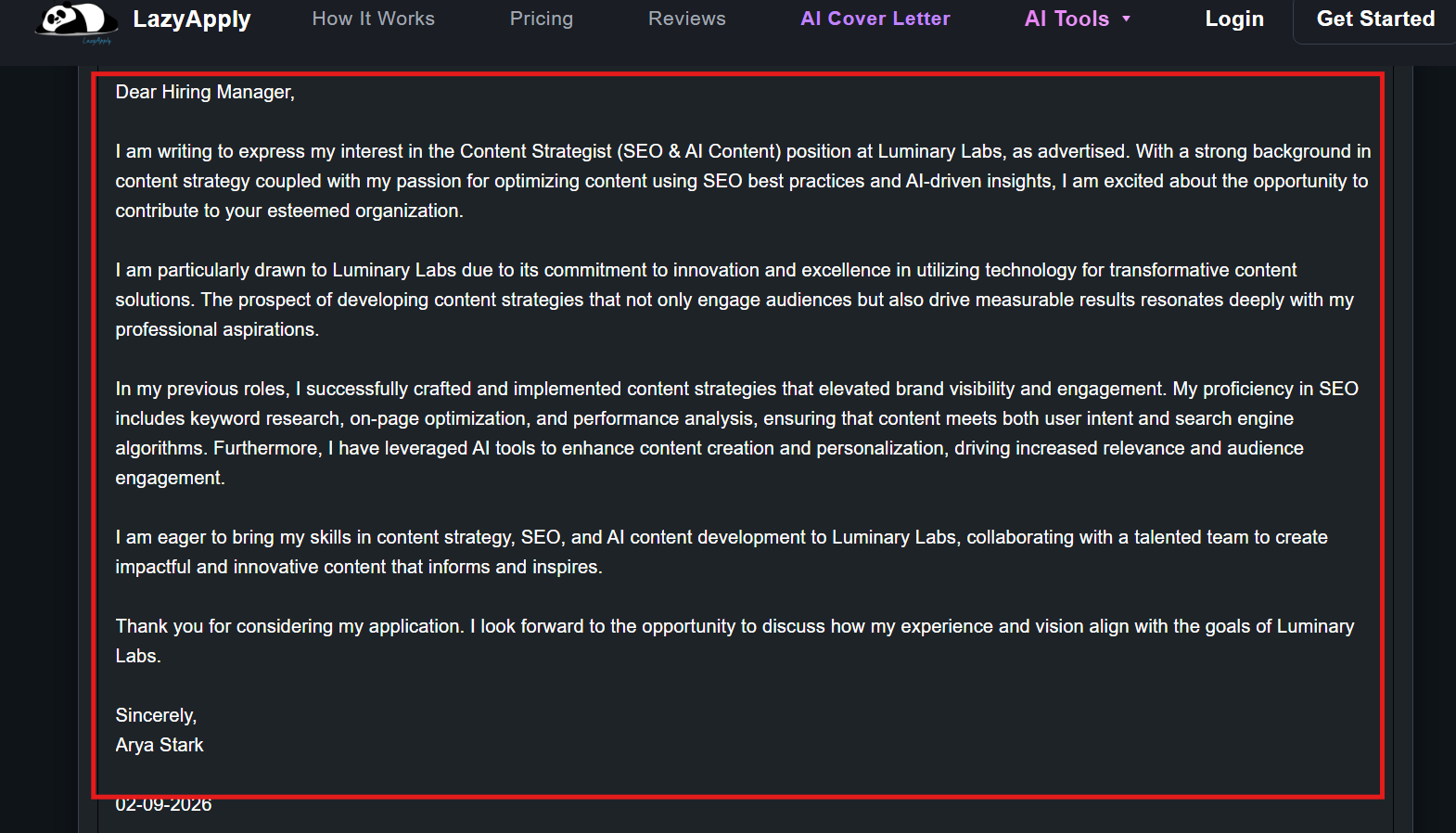
Task: Click the Login link
Action: pos(1233,19)
